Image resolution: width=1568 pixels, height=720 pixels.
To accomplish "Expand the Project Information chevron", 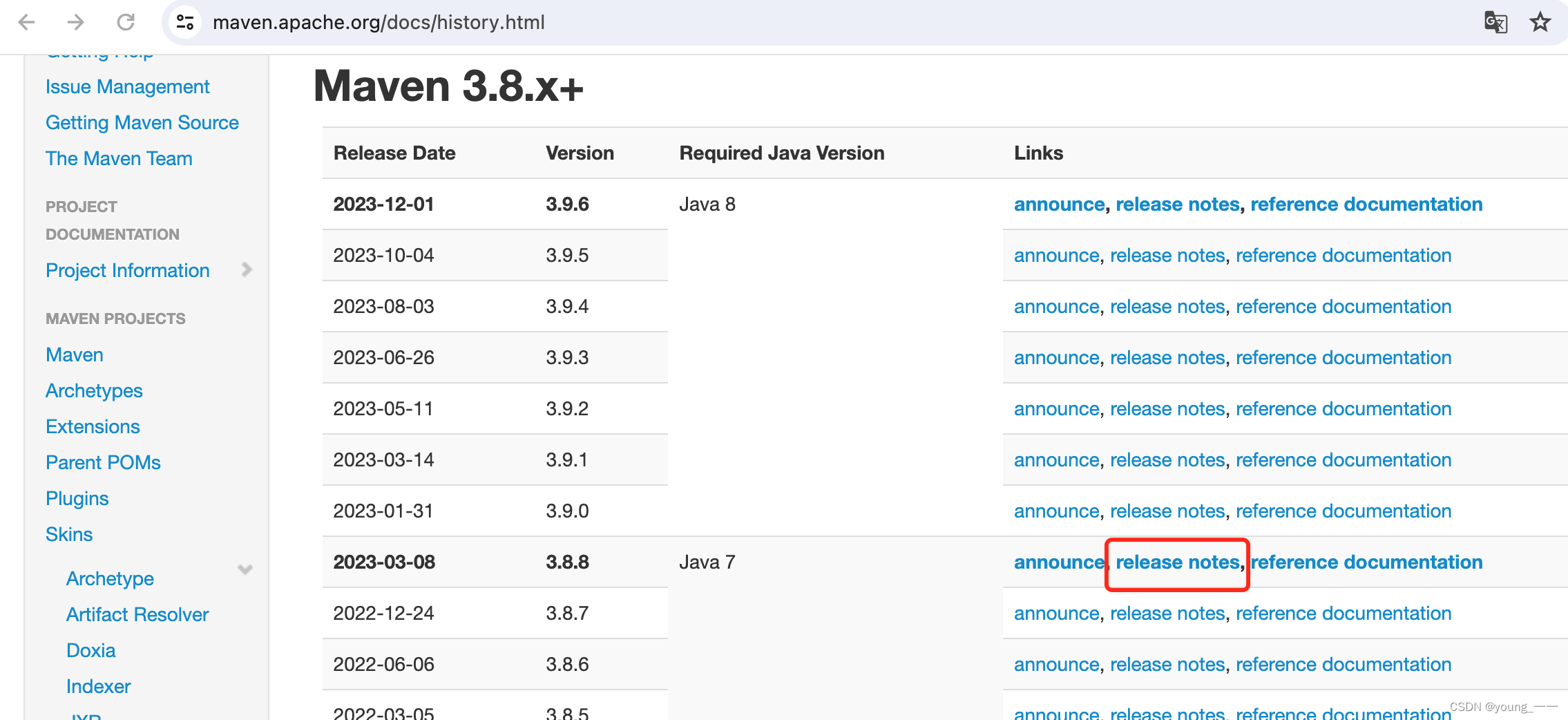I will click(247, 269).
